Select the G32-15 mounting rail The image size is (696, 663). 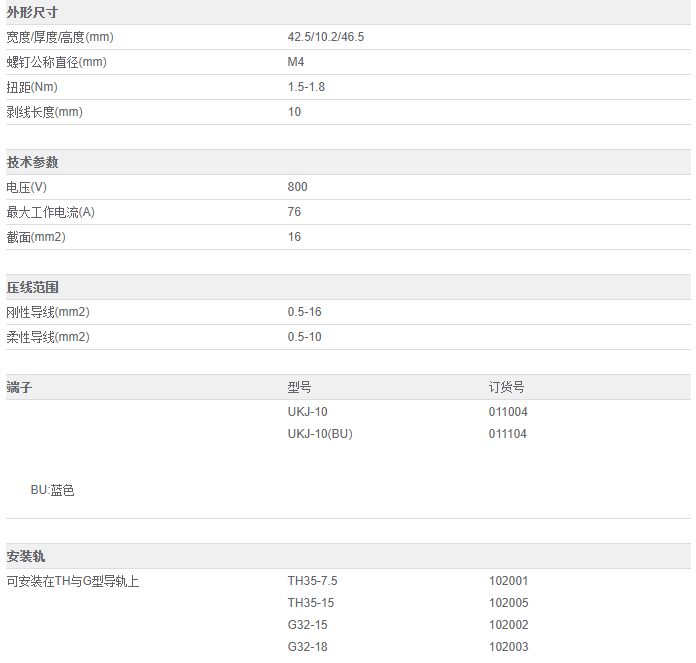(x=307, y=625)
